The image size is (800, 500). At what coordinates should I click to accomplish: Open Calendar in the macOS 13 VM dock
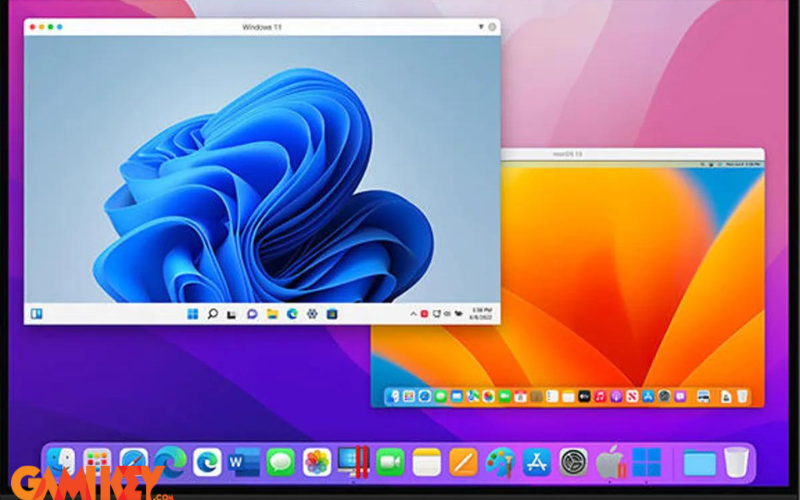click(520, 396)
